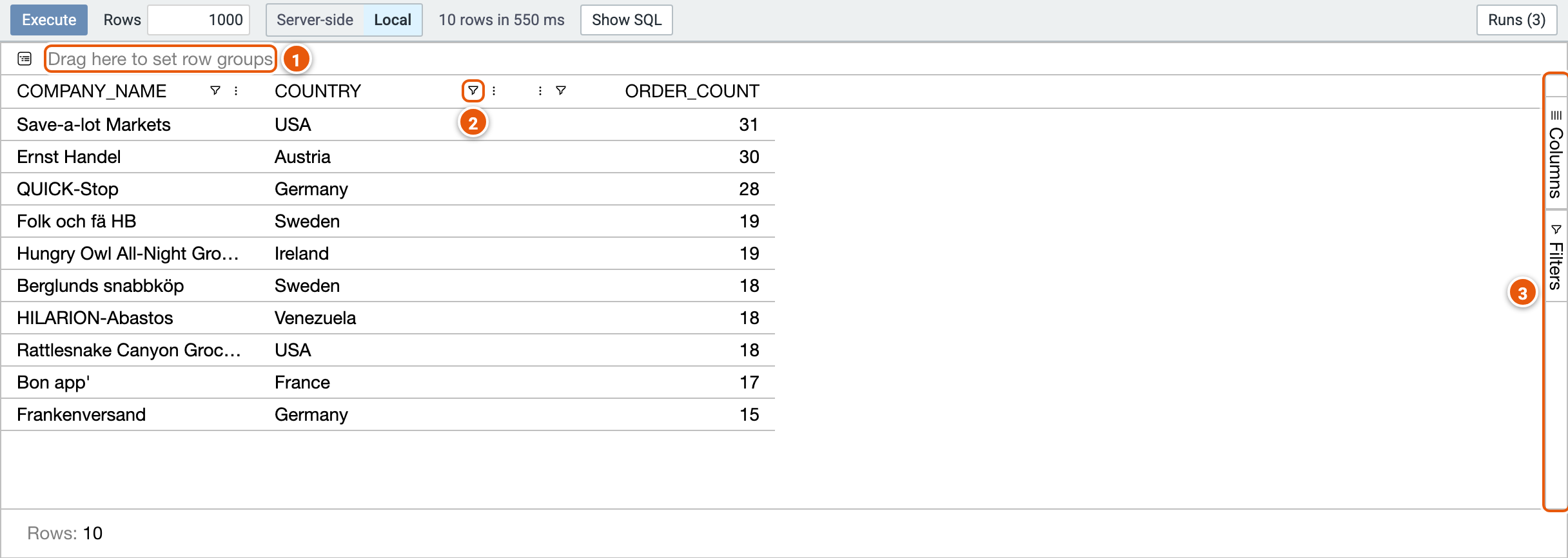Open filter for ORDER_COUNT column
This screenshot has width=1568, height=558.
tap(561, 91)
